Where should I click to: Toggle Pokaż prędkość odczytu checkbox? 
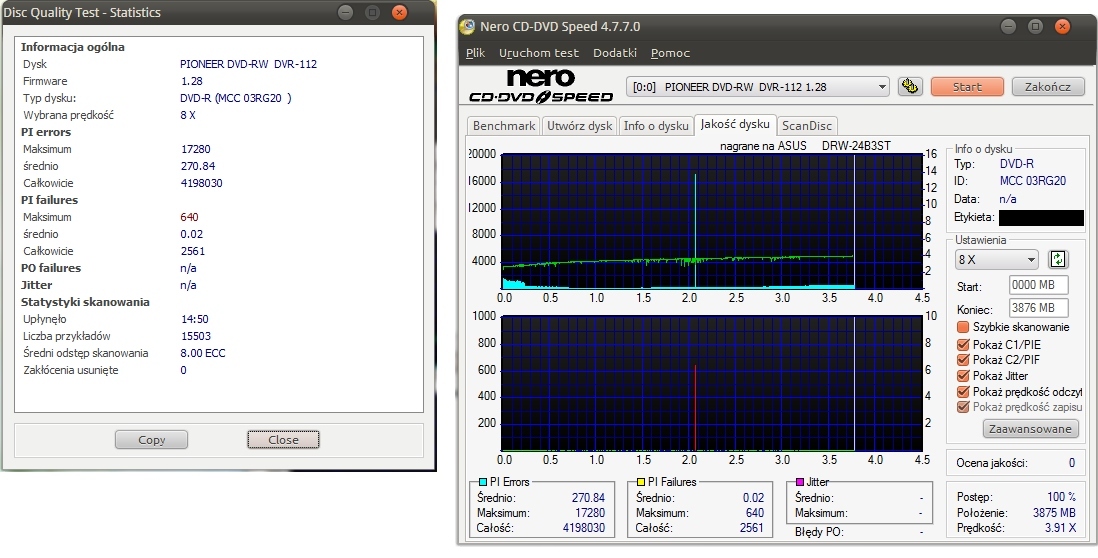click(963, 391)
